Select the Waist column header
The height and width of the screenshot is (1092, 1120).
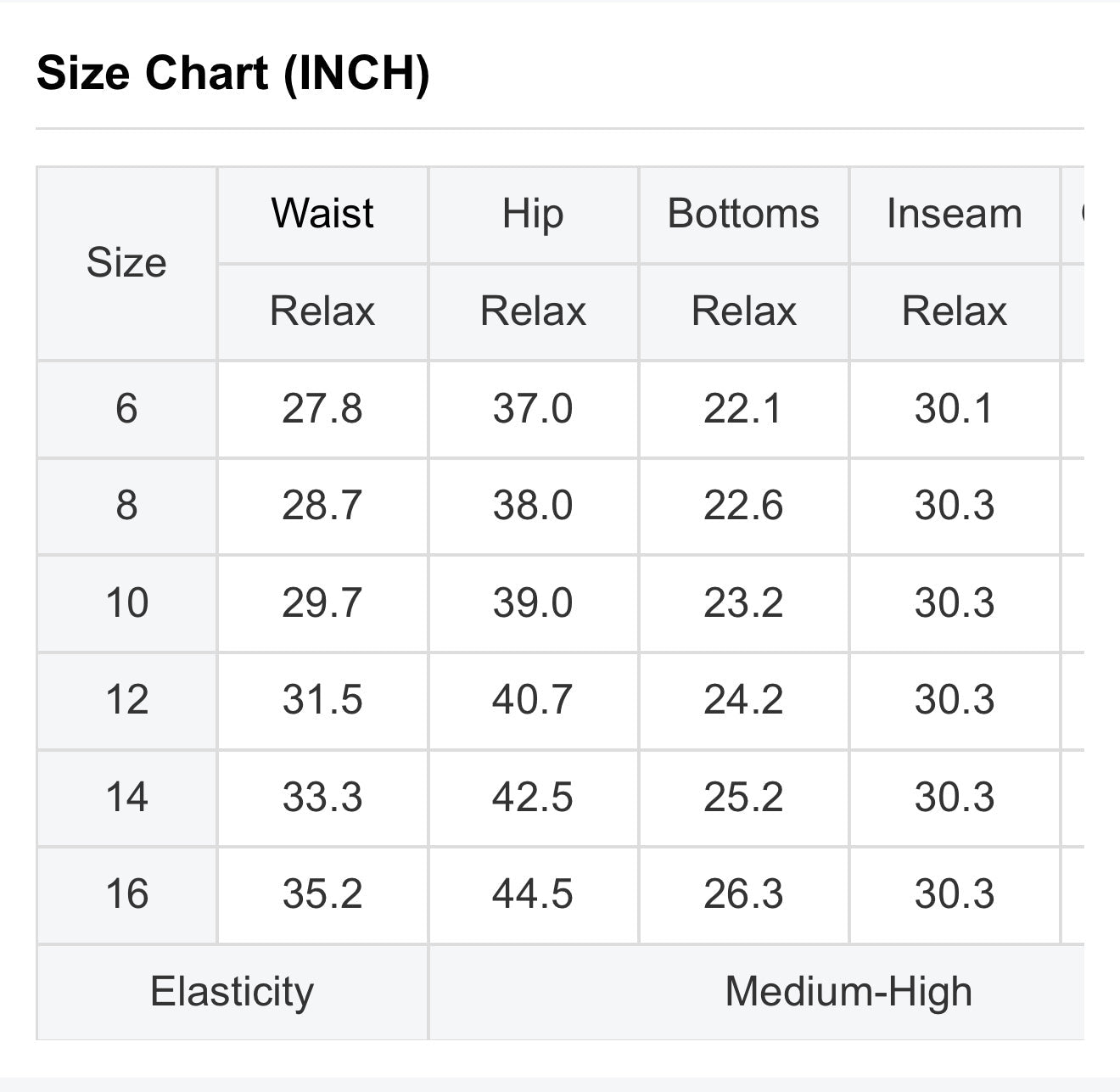coord(322,213)
